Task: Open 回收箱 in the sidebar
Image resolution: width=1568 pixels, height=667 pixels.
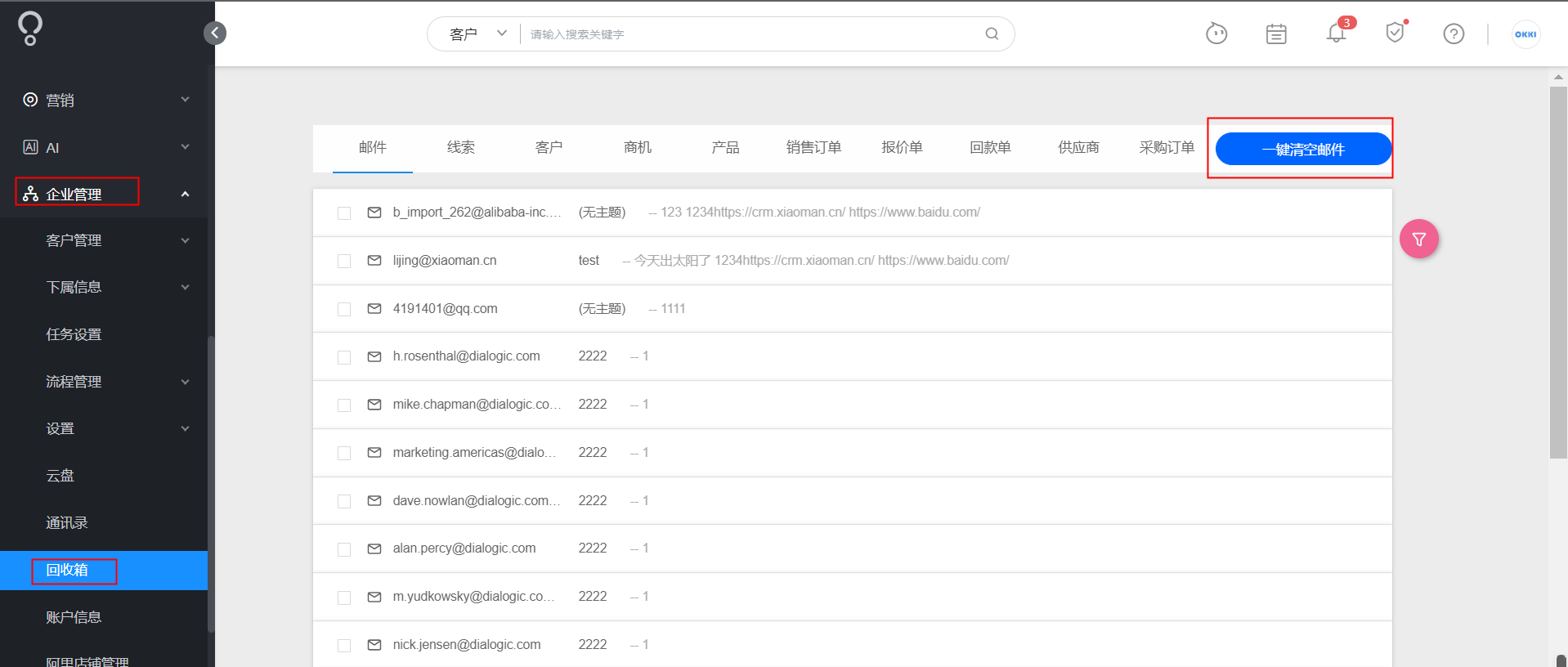Action: 104,571
